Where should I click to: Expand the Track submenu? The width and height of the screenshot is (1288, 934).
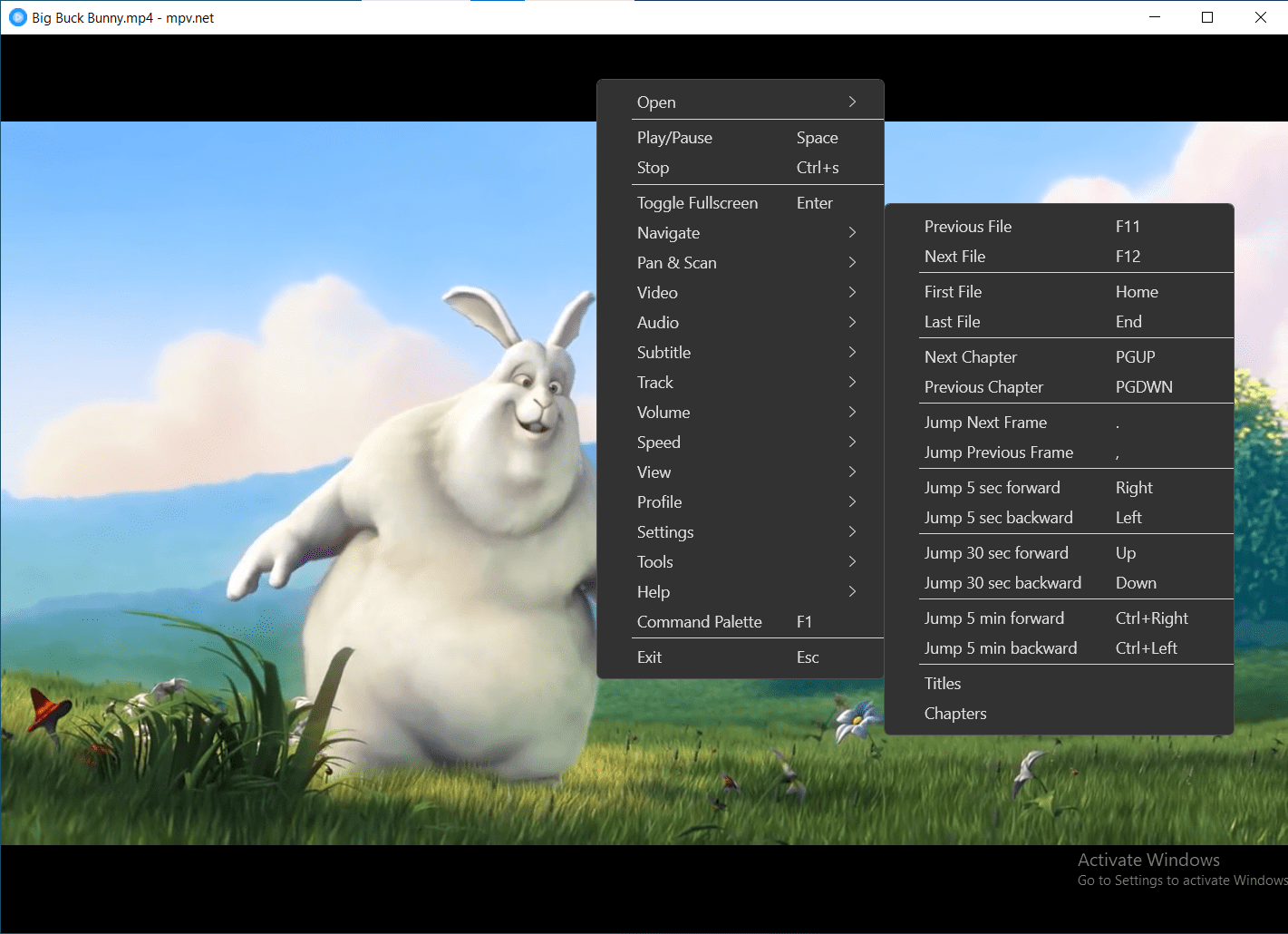pyautogui.click(x=741, y=383)
